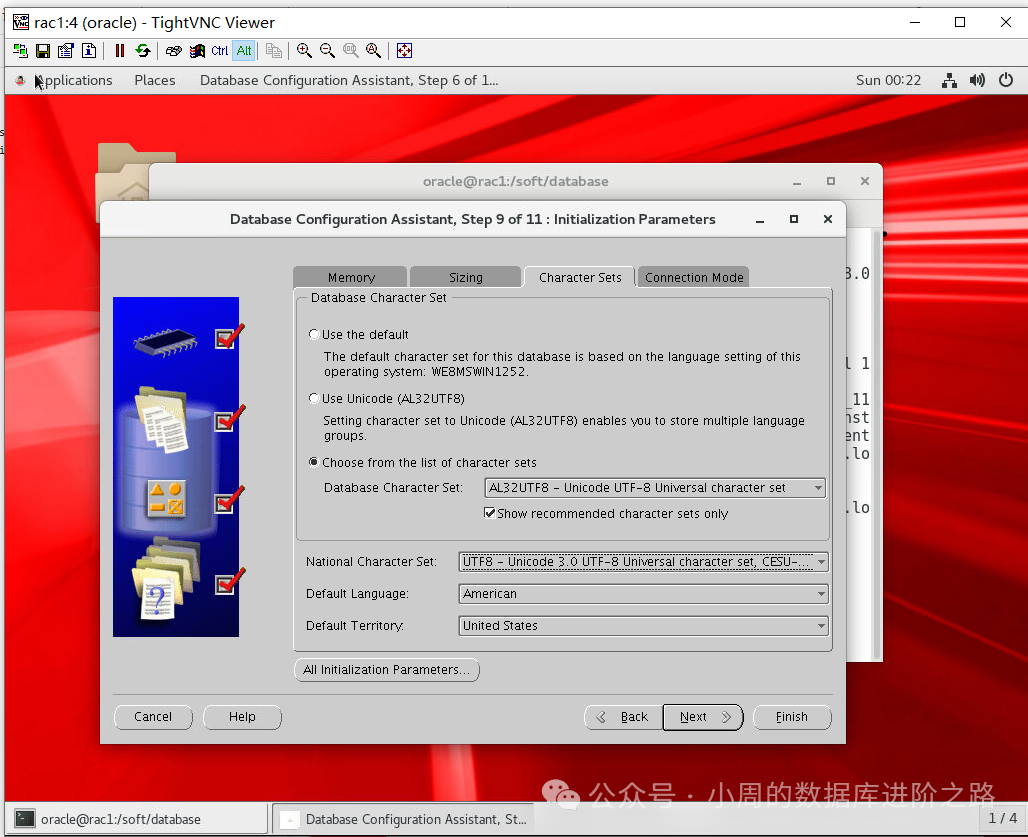
Task: Switch to the Memory tab
Action: coord(351,277)
